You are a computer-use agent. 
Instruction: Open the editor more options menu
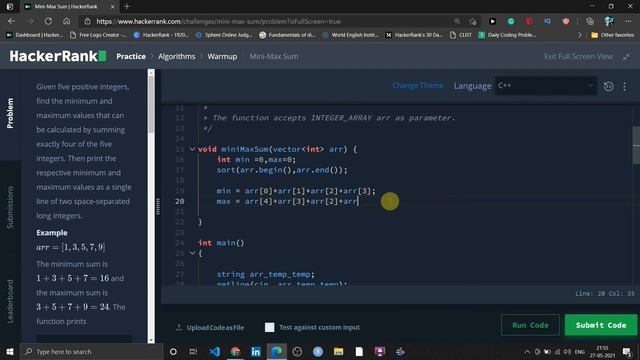(x=624, y=86)
